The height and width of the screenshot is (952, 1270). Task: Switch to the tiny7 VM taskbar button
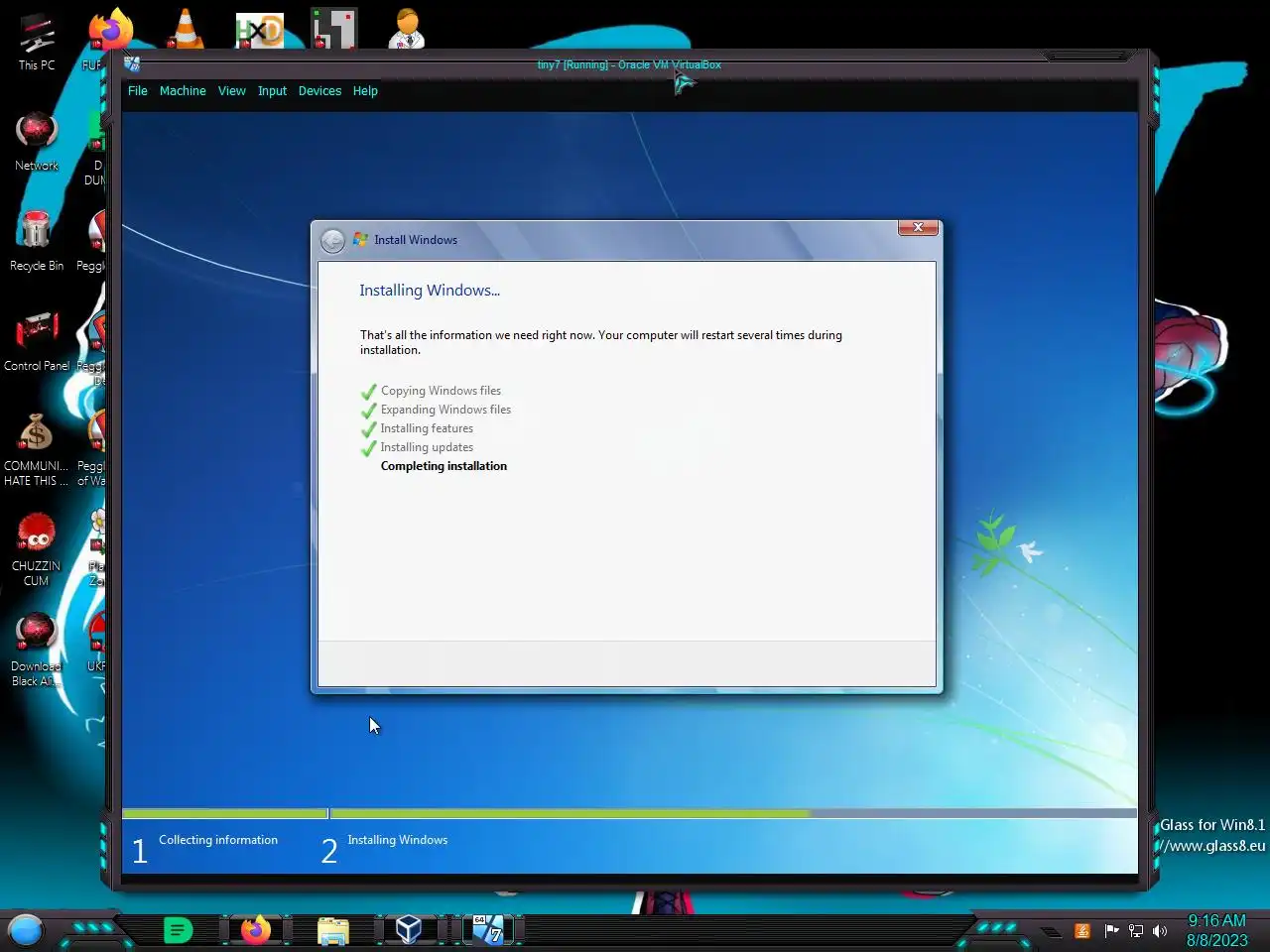click(487, 930)
